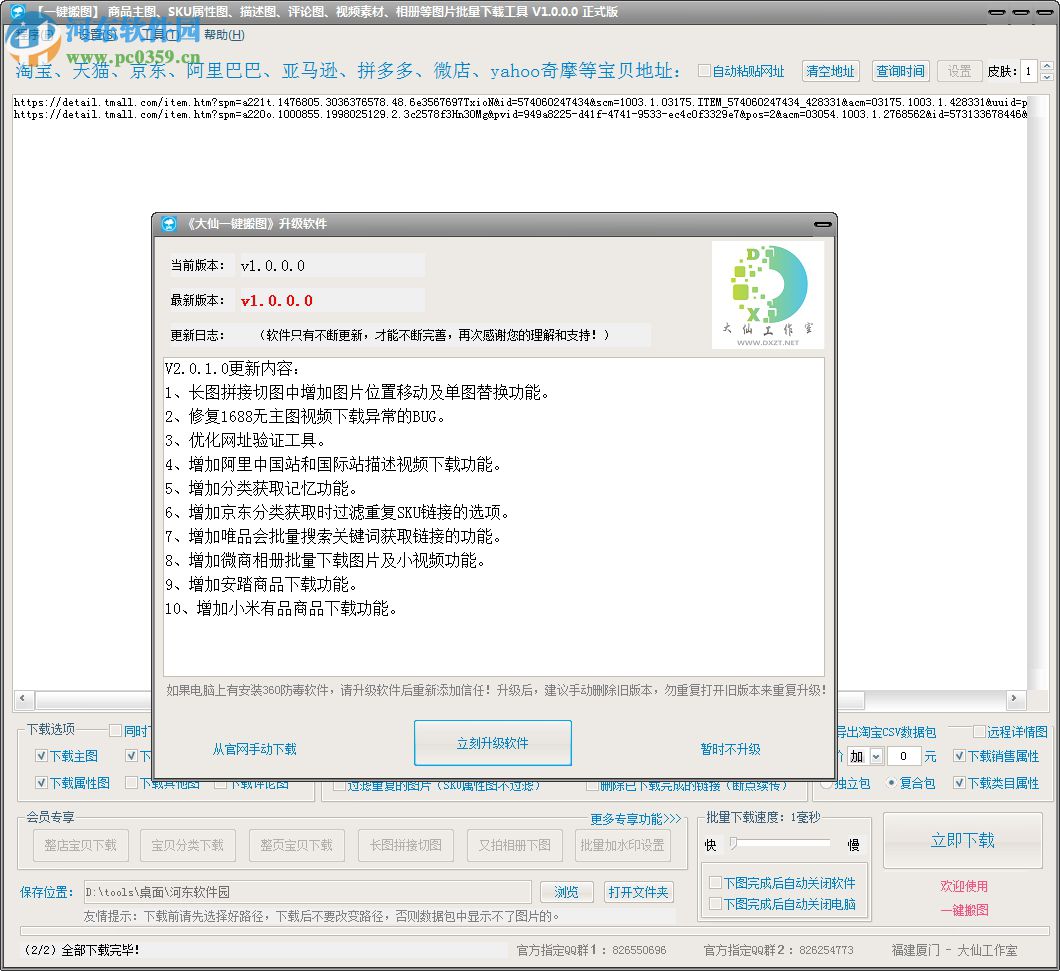Click the 皮肤 up stepper arrow

pyautogui.click(x=1047, y=64)
